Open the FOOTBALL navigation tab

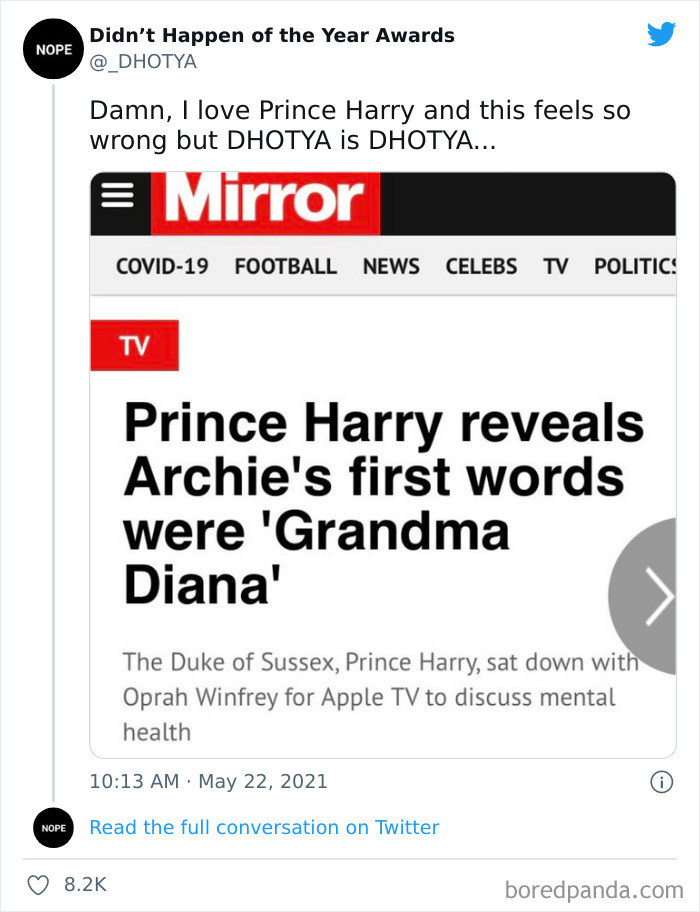(285, 266)
